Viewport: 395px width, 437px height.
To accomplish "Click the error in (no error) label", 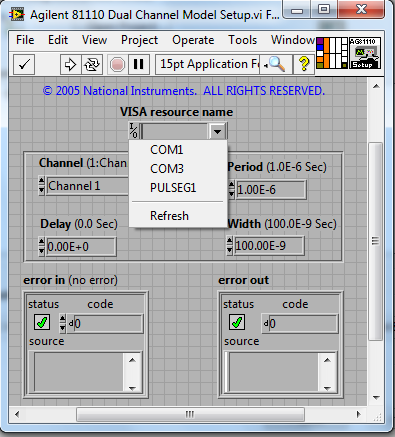I will pyautogui.click(x=70, y=280).
